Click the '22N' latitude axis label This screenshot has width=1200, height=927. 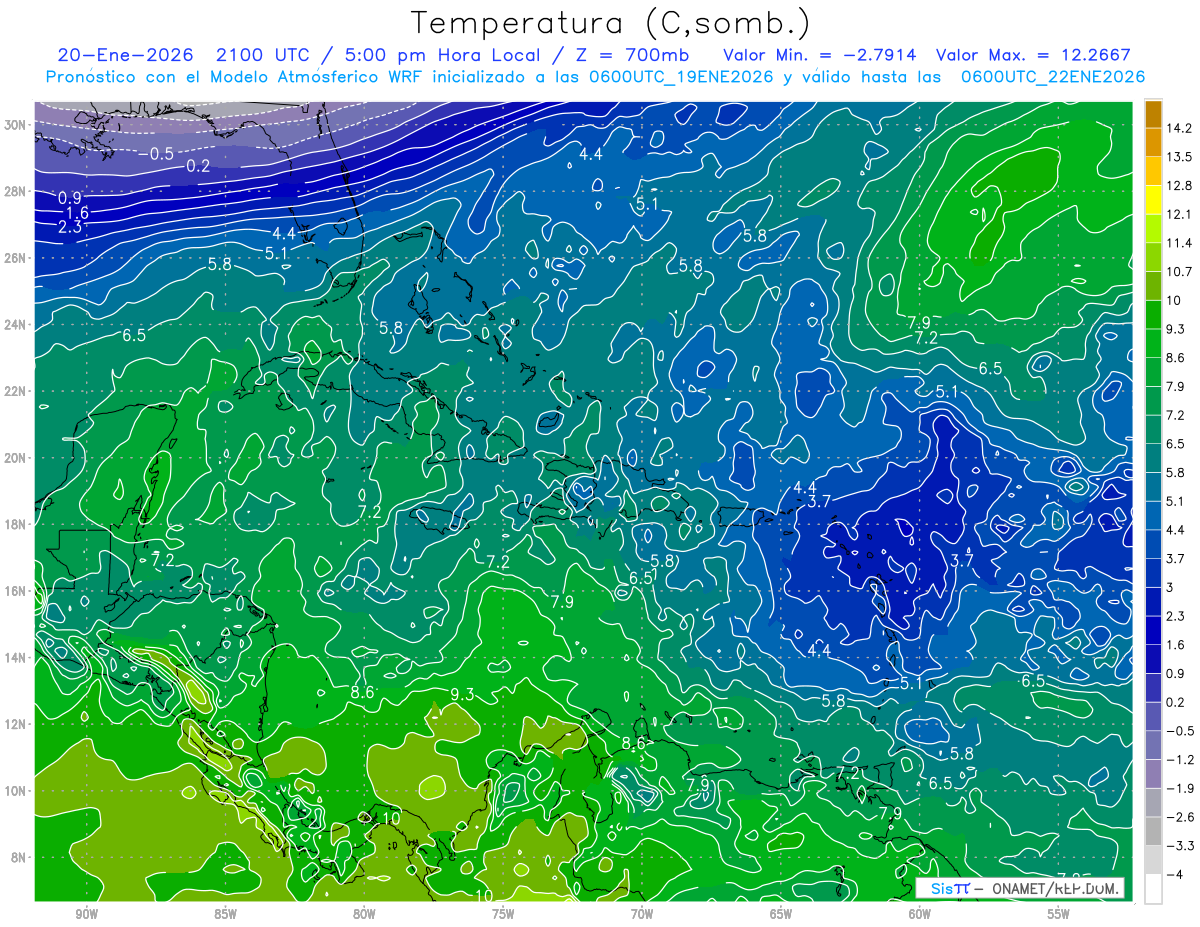17,391
